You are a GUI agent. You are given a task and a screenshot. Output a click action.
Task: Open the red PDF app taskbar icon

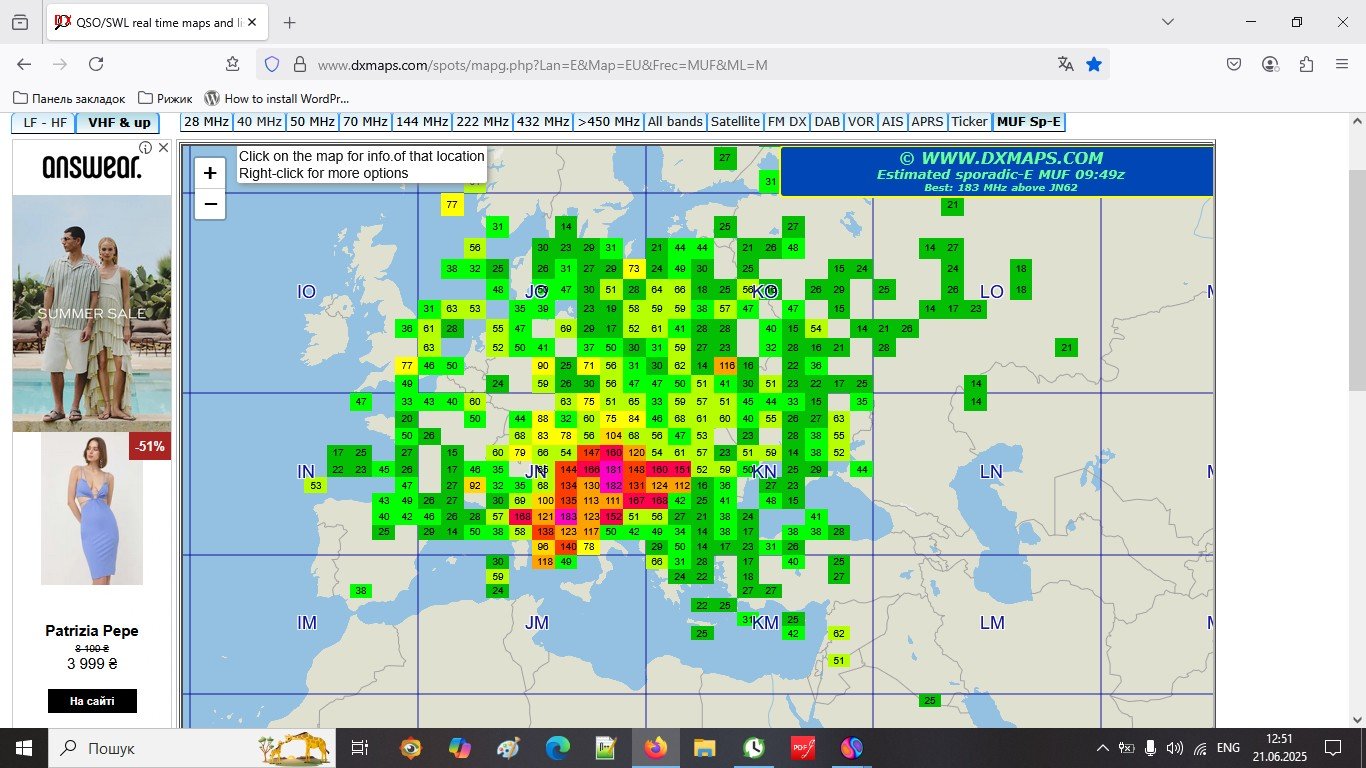pos(803,748)
